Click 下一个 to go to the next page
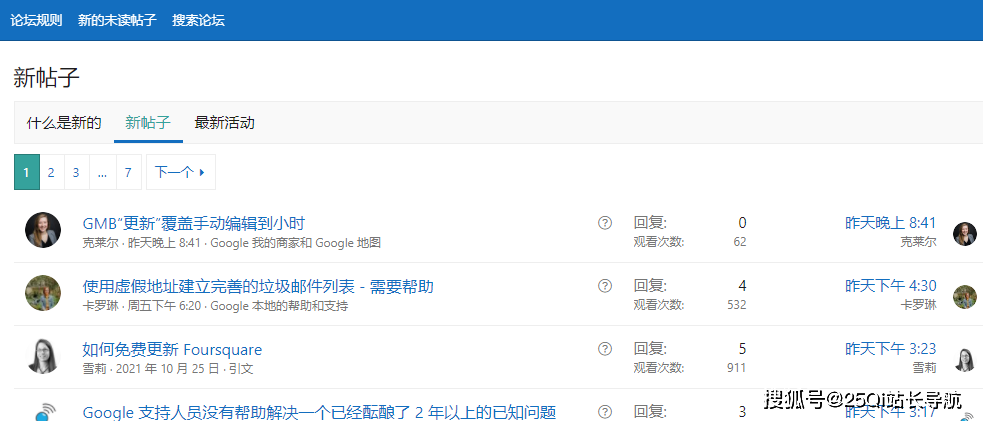This screenshot has height=421, width=983. (x=181, y=172)
